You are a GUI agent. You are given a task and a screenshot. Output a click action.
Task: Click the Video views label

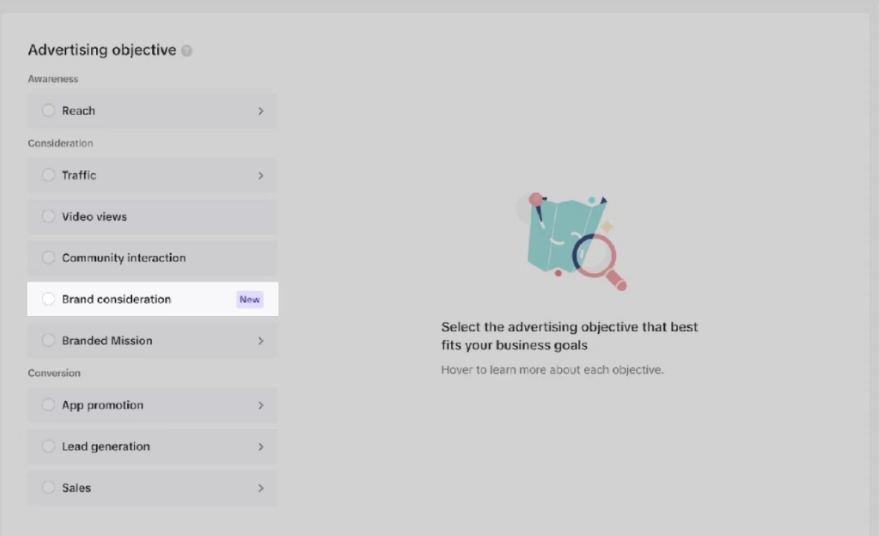(x=94, y=217)
